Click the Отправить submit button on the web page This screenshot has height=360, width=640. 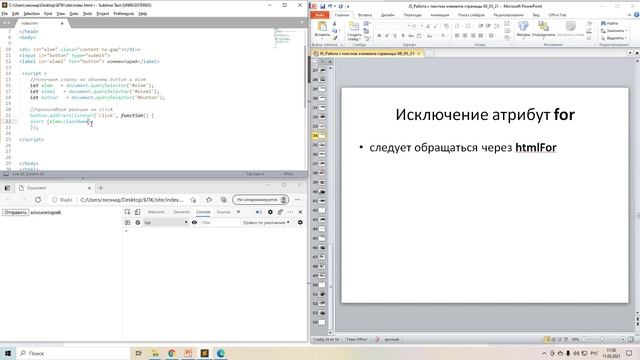(x=15, y=212)
